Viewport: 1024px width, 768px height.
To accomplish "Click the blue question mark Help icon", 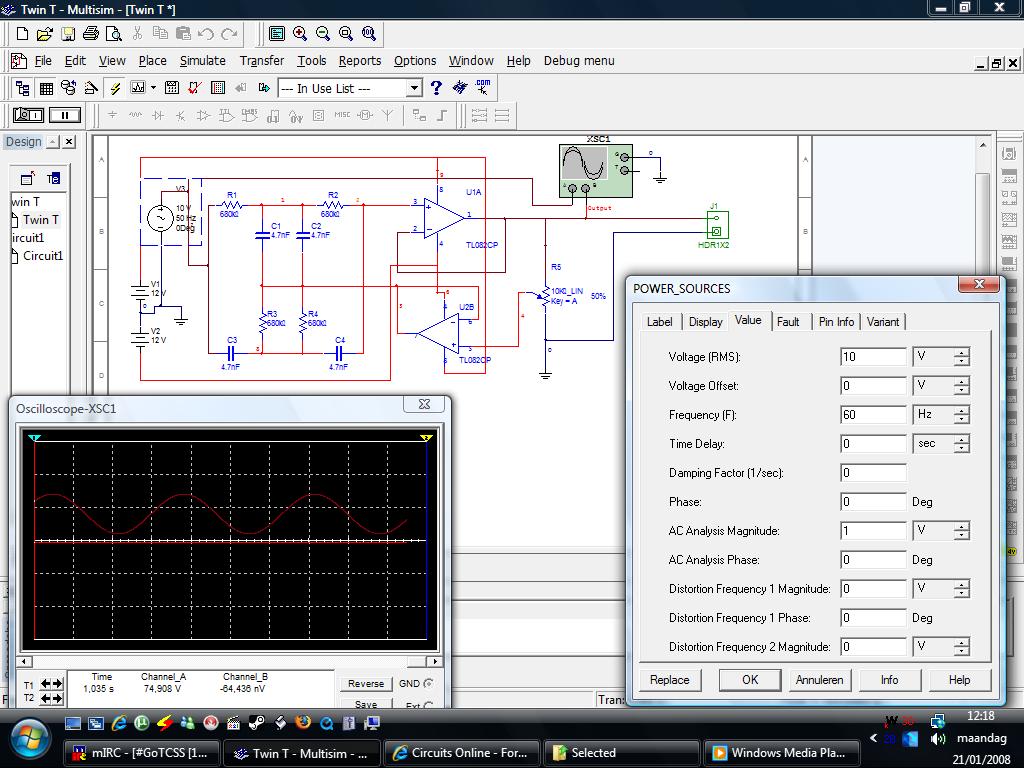I will pos(436,88).
